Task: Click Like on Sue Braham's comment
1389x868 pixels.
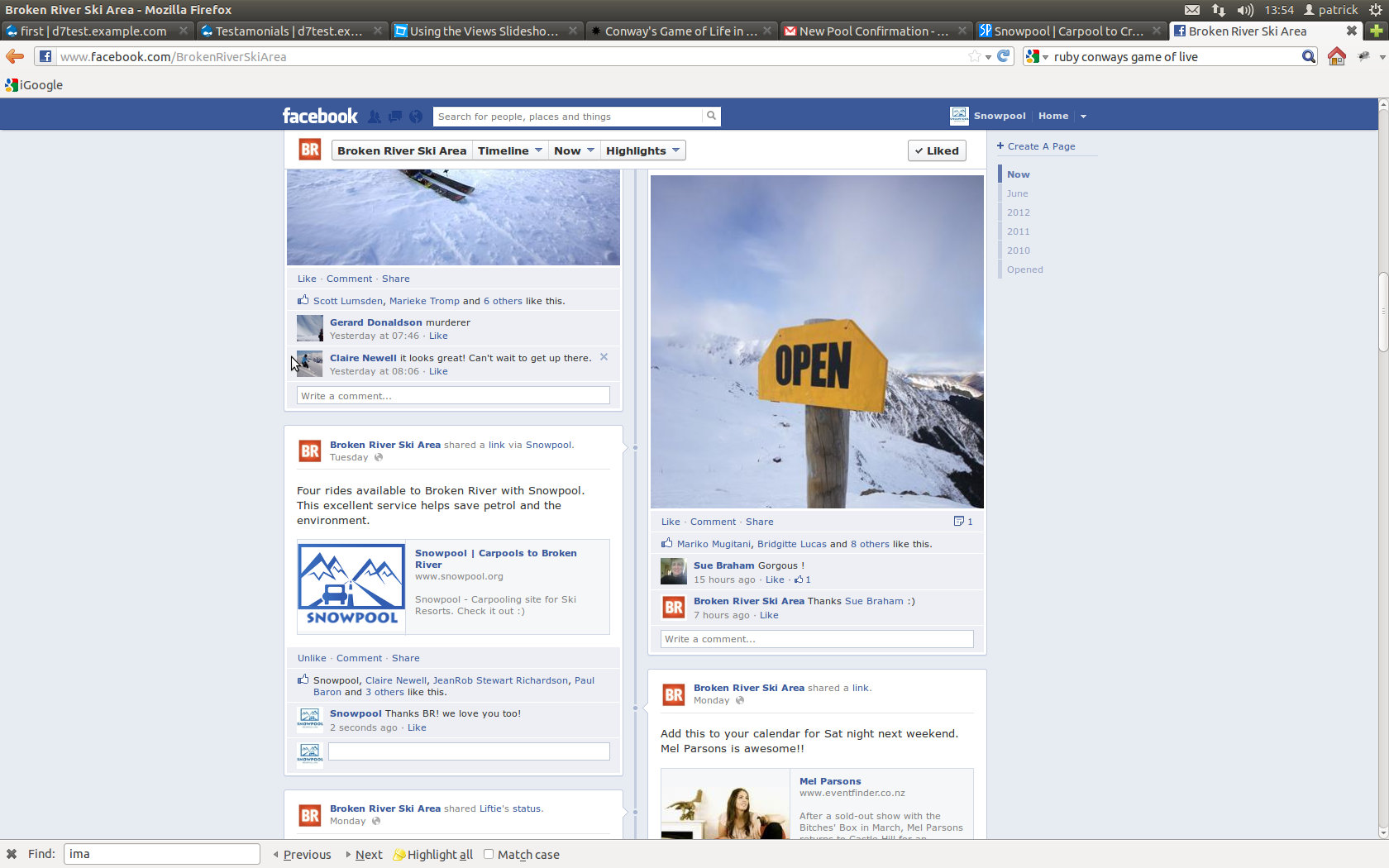Action: (775, 579)
